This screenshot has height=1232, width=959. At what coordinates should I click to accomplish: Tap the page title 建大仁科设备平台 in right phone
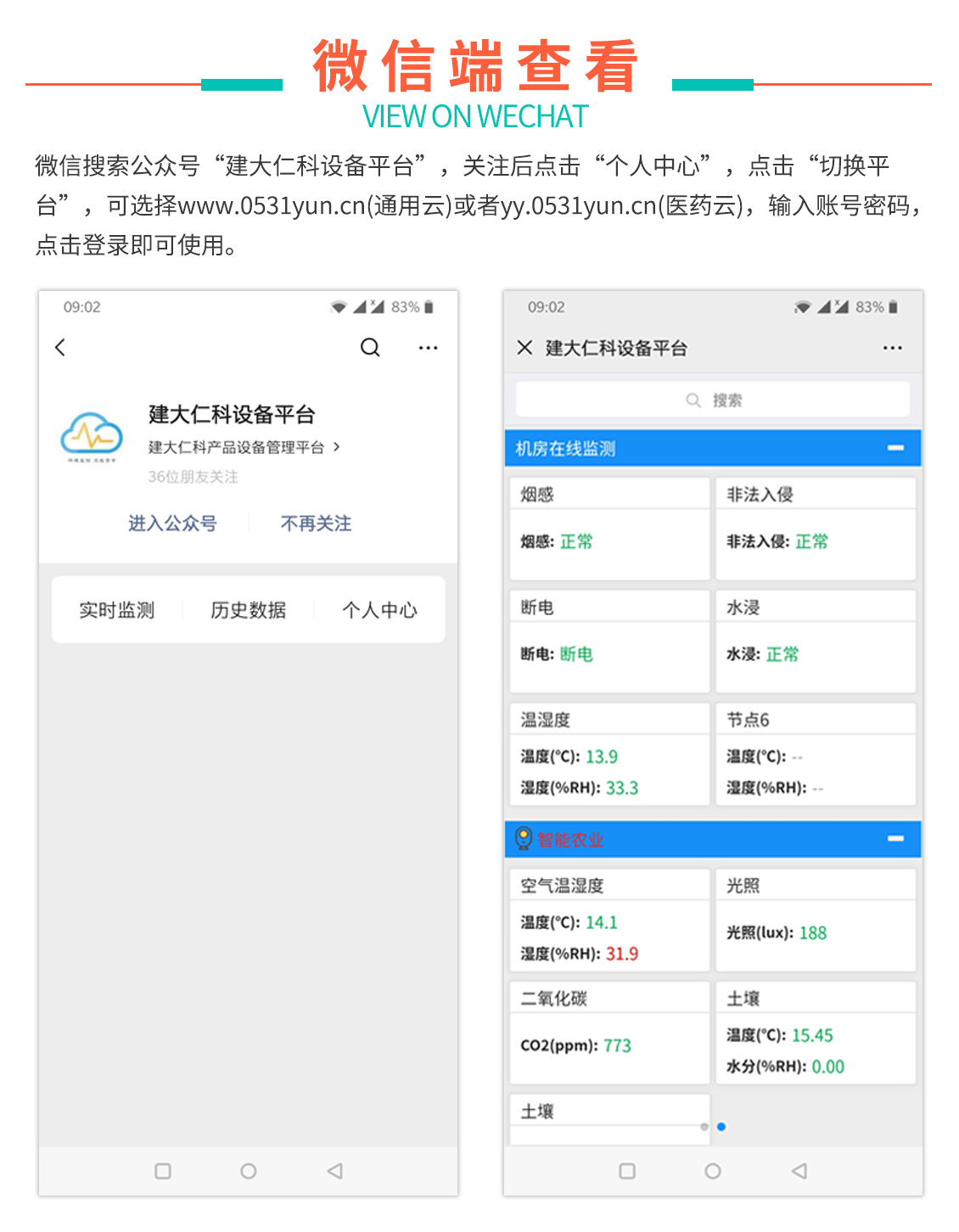click(x=616, y=348)
